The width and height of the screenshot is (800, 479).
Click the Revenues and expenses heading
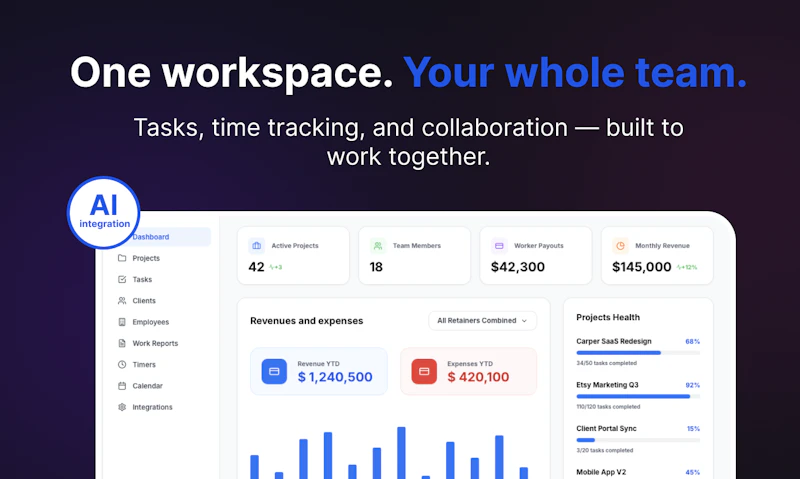[x=307, y=321]
